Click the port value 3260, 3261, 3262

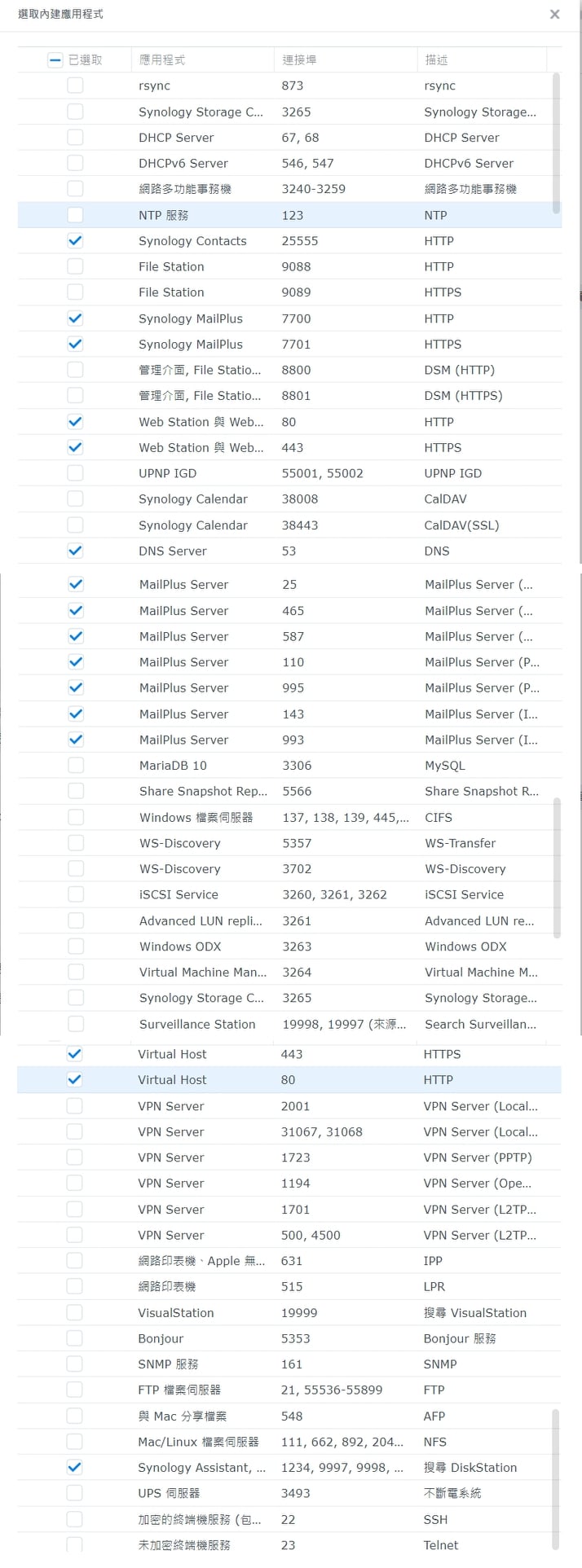click(335, 894)
